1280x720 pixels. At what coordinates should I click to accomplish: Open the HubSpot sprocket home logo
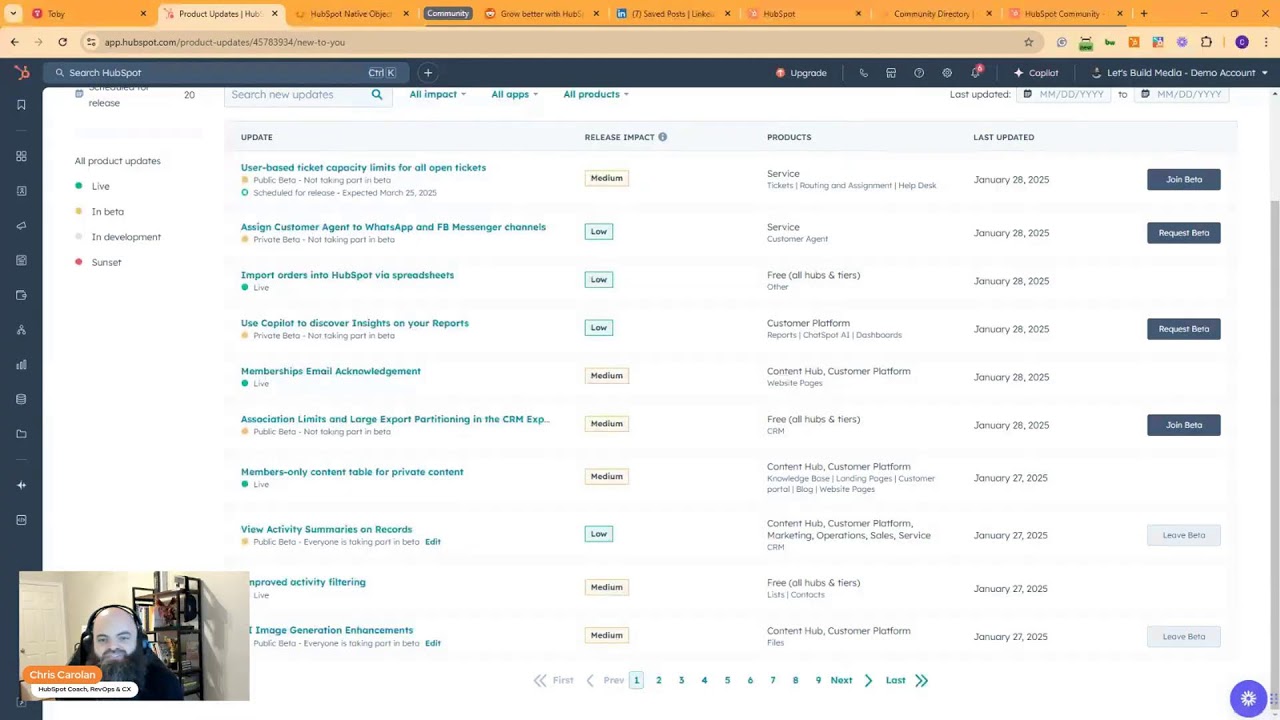click(x=21, y=72)
